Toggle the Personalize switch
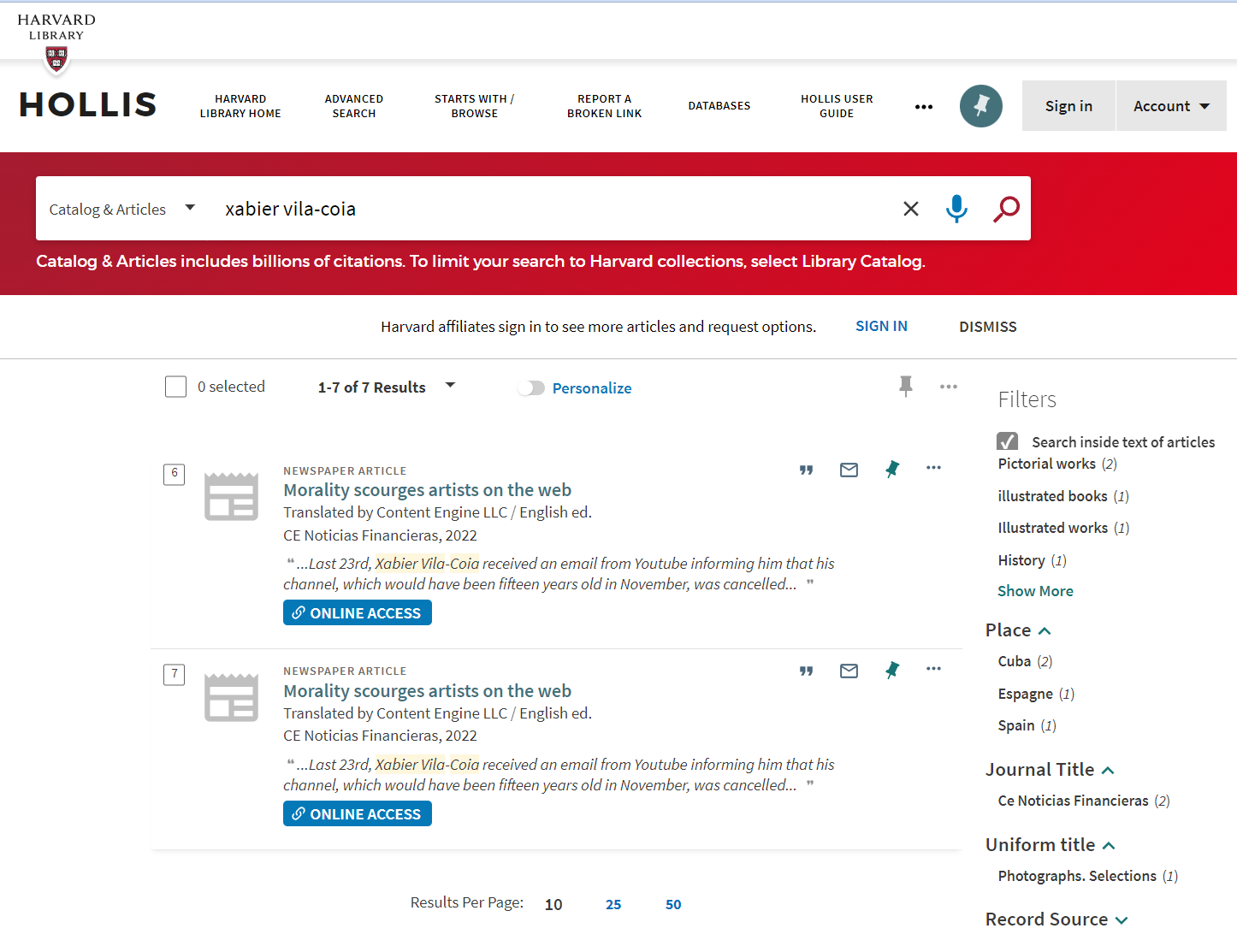Screen dimensions: 1237x952 (531, 388)
